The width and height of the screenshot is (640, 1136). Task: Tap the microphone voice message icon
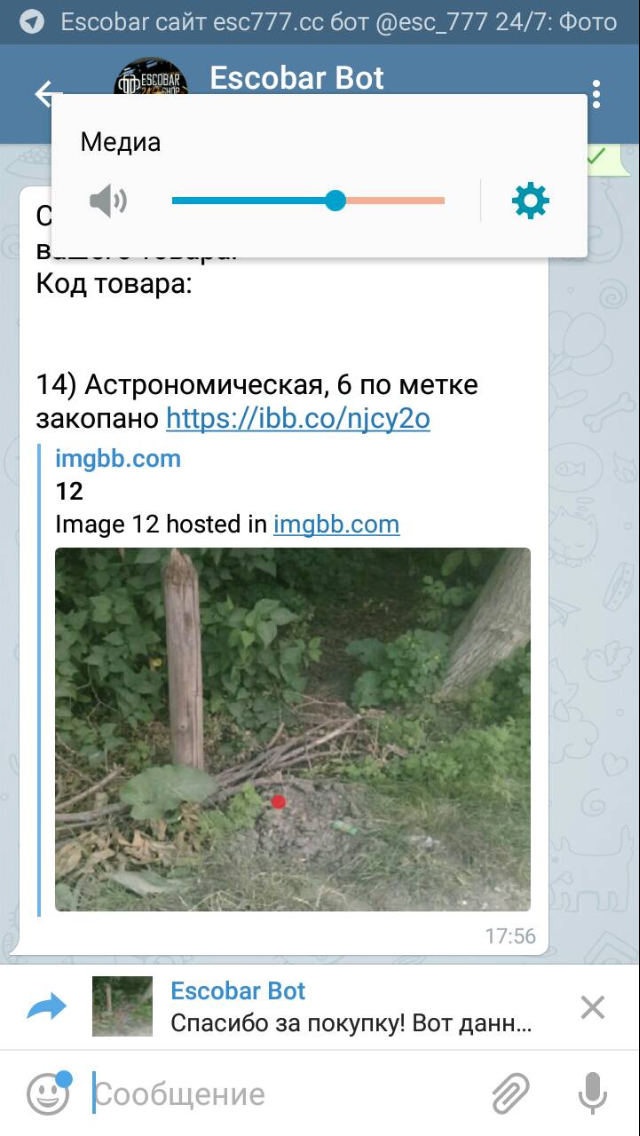click(592, 1093)
